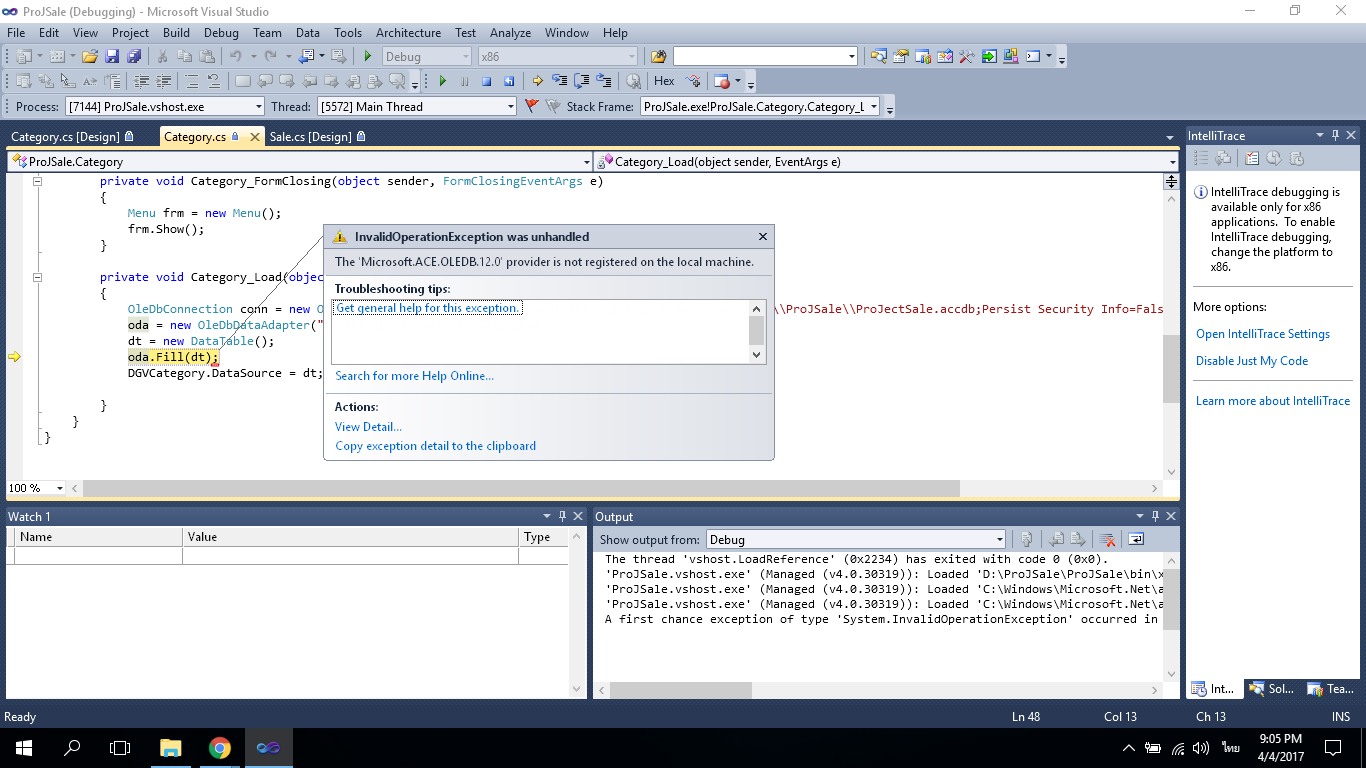This screenshot has height=768, width=1366.
Task: Switch to Team Explorer panel tab
Action: pos(1331,689)
